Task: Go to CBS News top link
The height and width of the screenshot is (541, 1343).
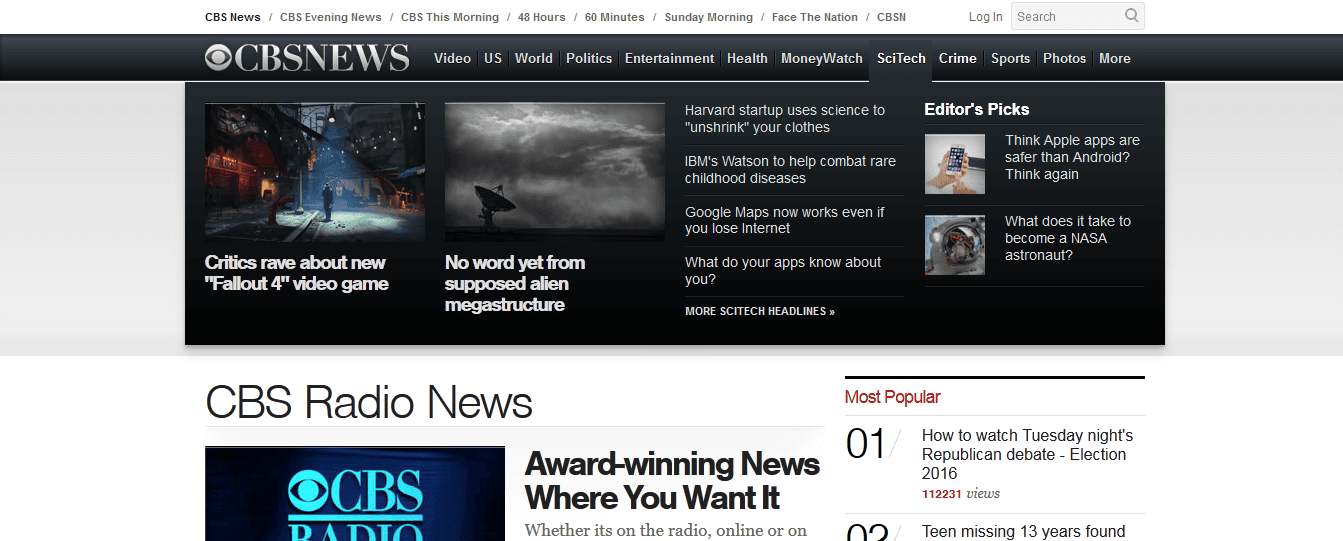Action: 232,17
